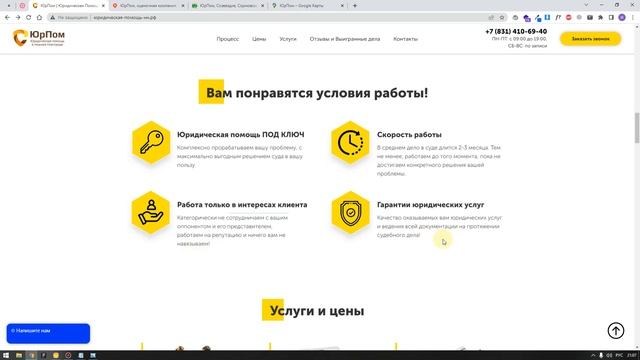Click browser Forward arrow
The image size is (640, 360).
18,18
